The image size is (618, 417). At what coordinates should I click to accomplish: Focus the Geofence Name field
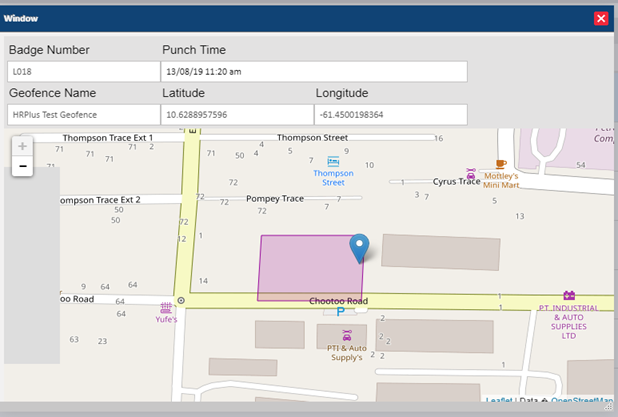click(x=84, y=115)
